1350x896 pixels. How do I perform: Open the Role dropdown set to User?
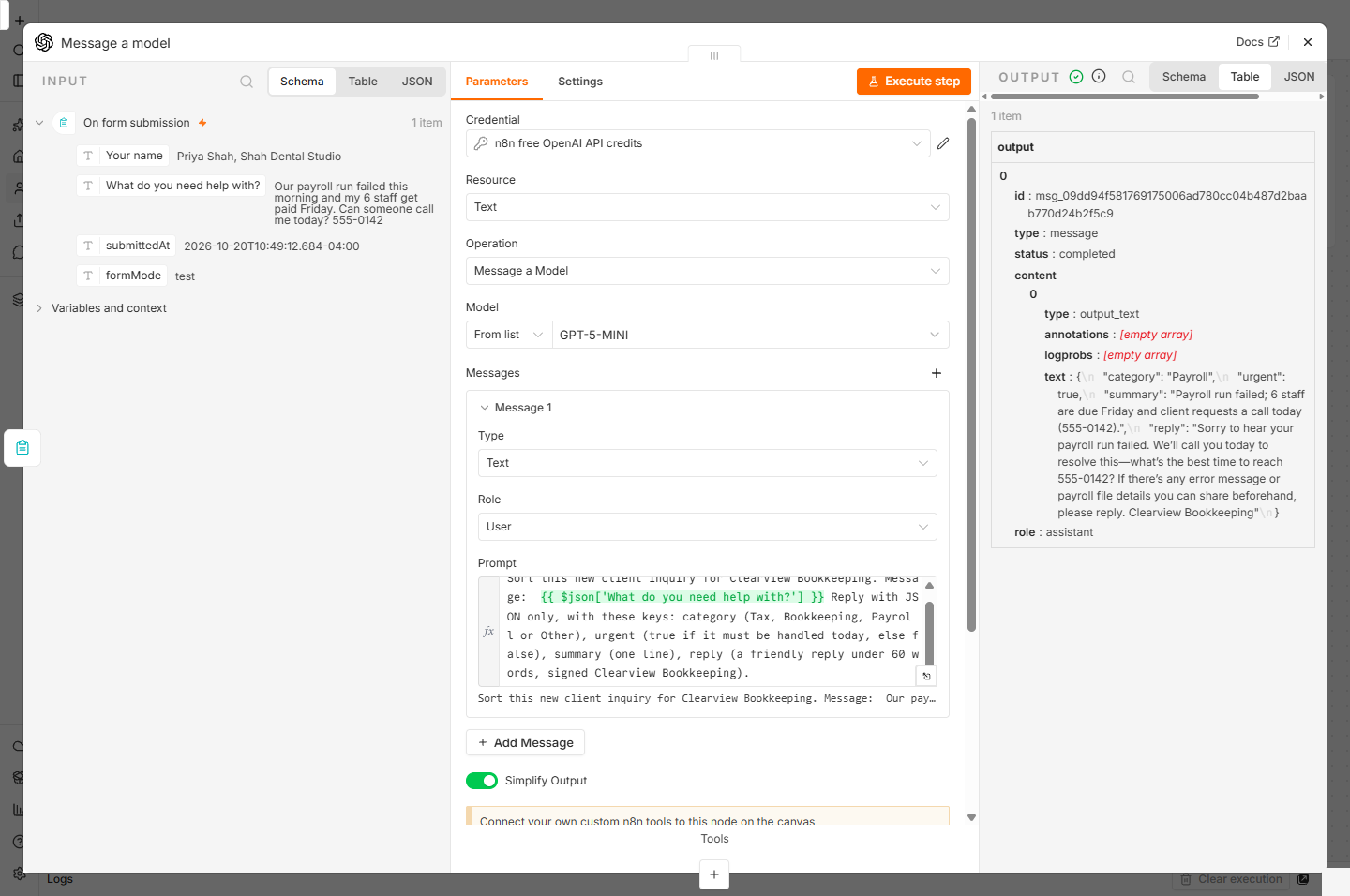pos(708,527)
